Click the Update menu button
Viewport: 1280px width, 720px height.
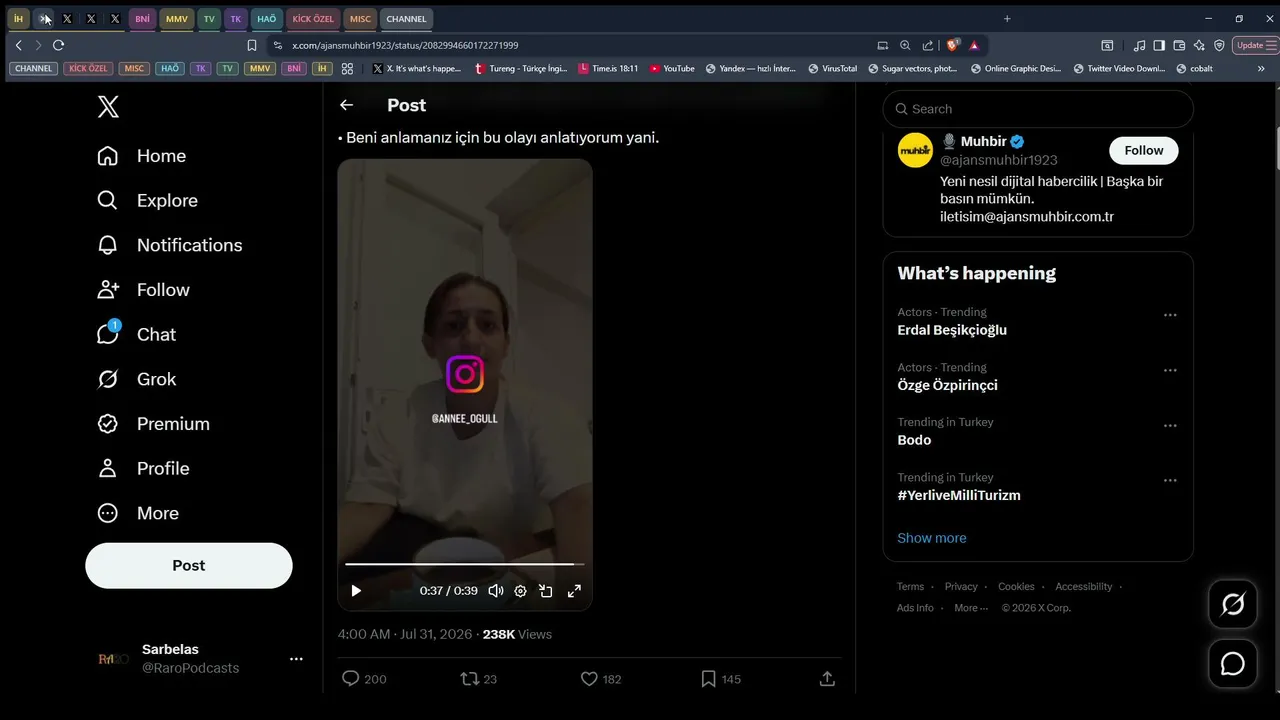[x=1254, y=45]
